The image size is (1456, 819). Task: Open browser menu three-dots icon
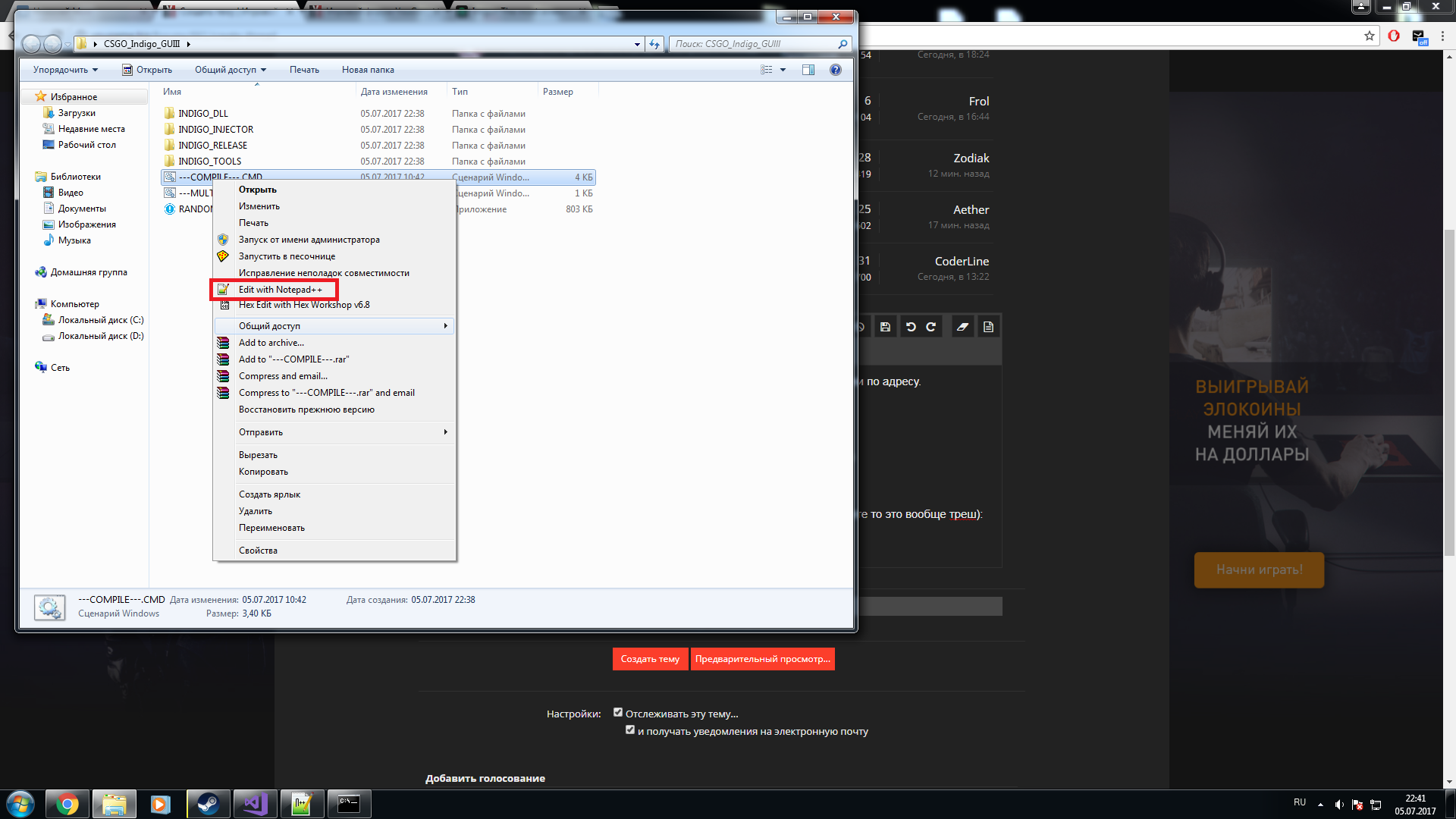(x=1443, y=36)
